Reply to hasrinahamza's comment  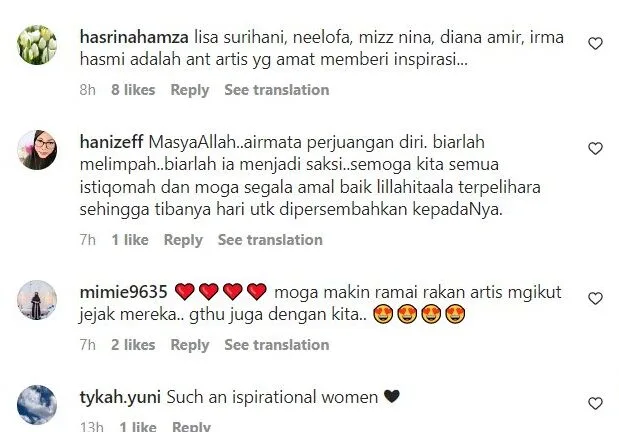click(189, 90)
